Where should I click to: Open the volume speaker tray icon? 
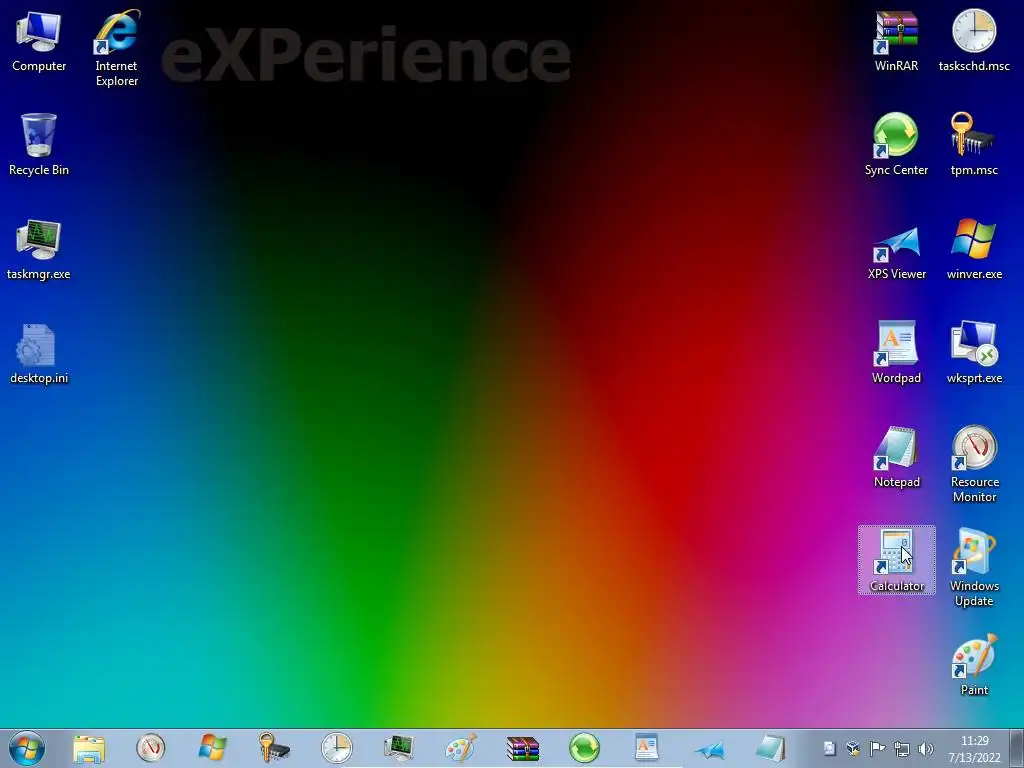925,748
